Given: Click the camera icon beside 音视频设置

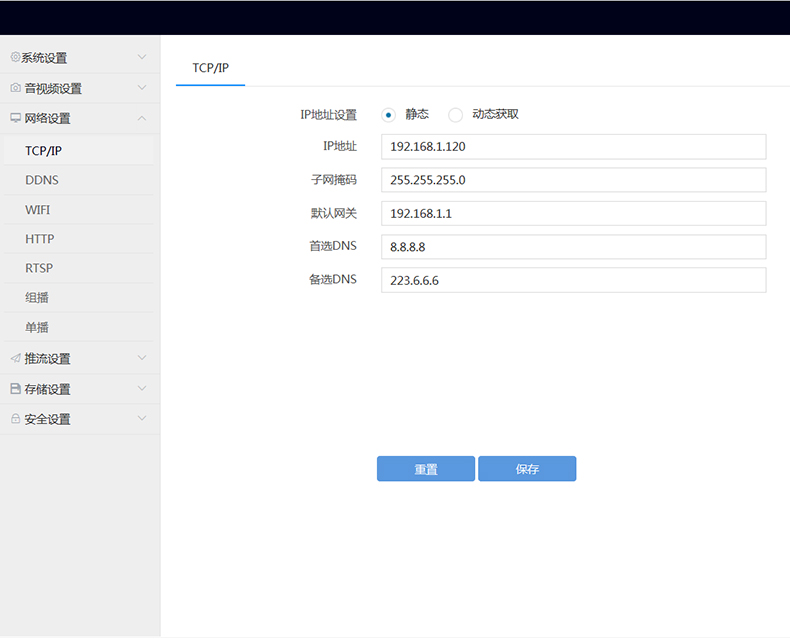Looking at the screenshot, I should pos(16,88).
